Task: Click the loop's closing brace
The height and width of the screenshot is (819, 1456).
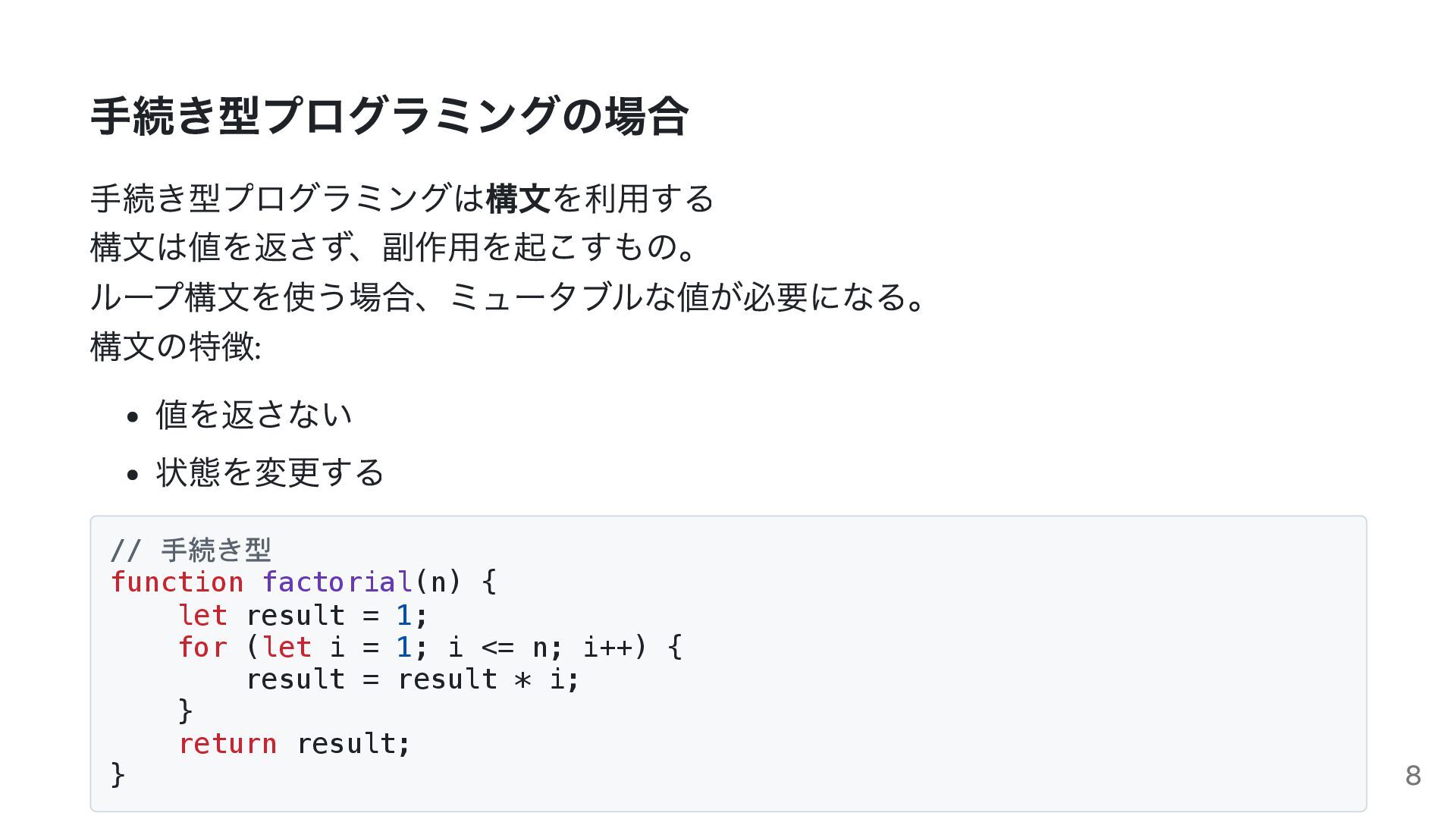Action: (186, 711)
